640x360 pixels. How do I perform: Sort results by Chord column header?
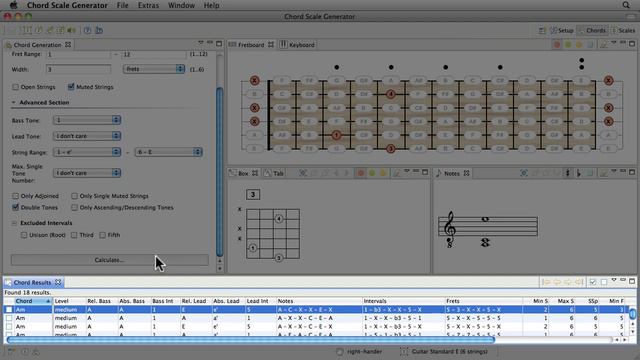click(x=33, y=301)
